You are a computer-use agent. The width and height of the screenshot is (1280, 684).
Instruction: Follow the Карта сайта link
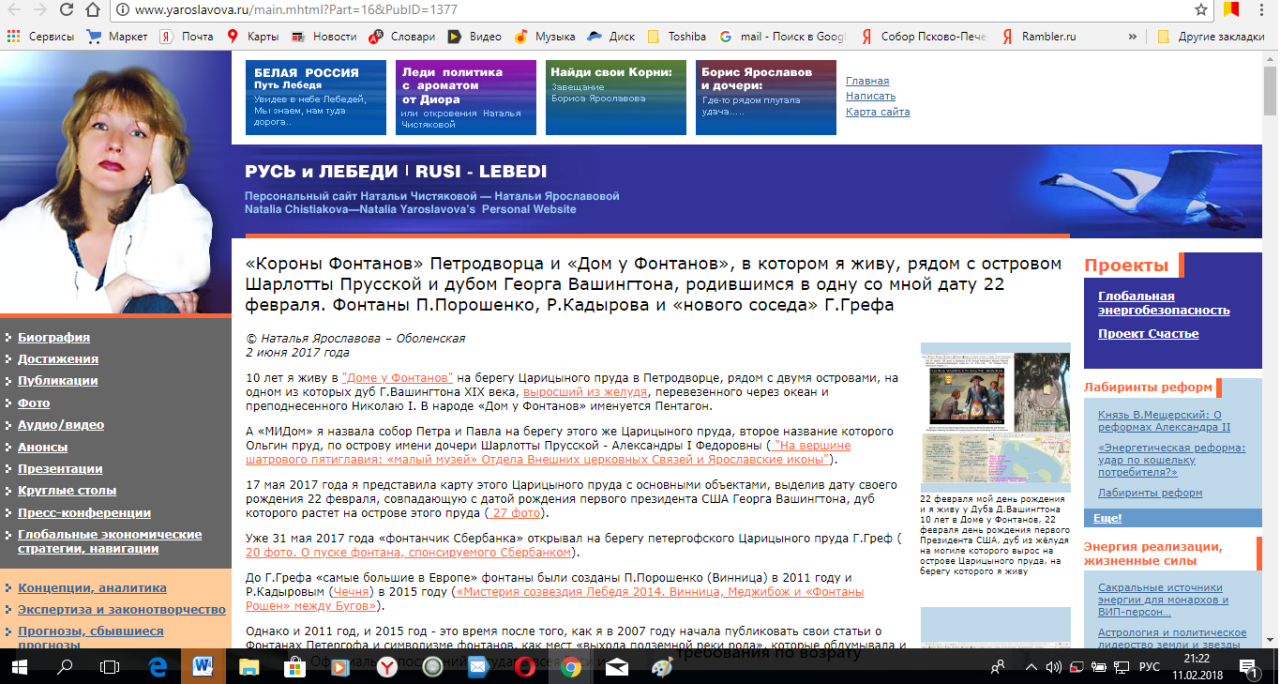[878, 112]
